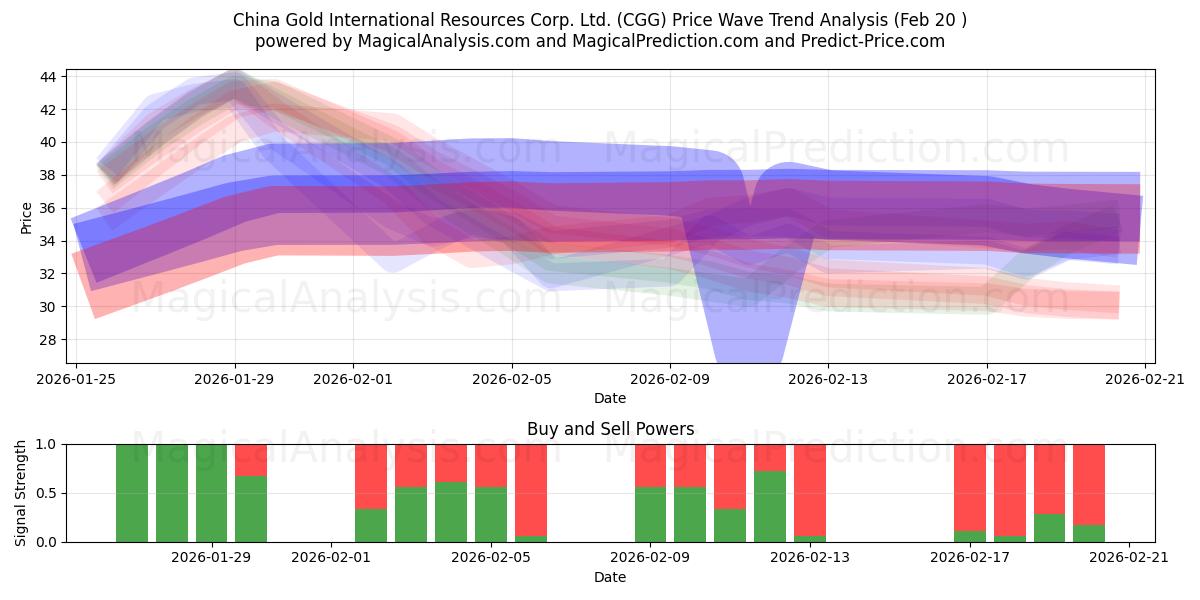
Task: Click the '38' price axis tick
Action: pyautogui.click(x=49, y=175)
